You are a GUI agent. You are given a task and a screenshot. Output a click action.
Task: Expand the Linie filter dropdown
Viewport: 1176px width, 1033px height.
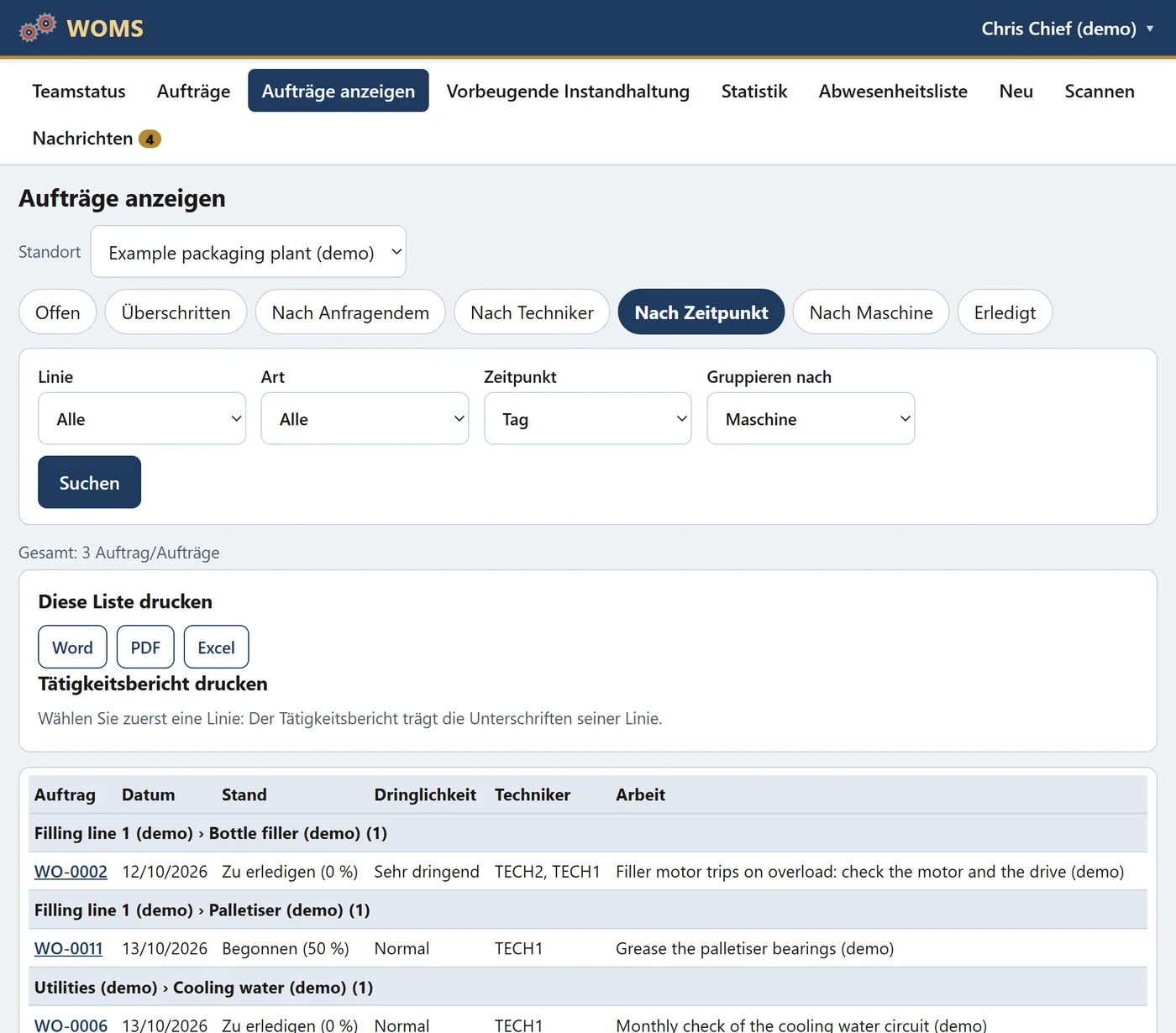142,418
